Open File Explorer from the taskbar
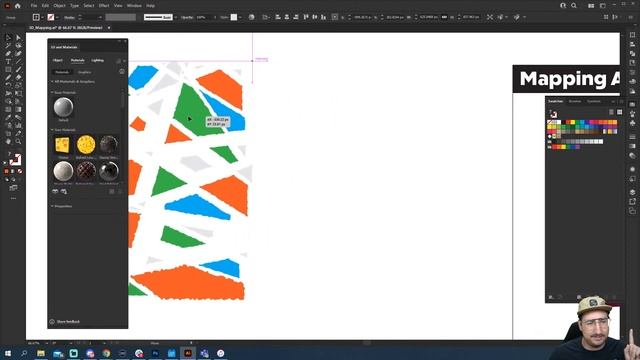The width and height of the screenshot is (640, 360). 41,353
